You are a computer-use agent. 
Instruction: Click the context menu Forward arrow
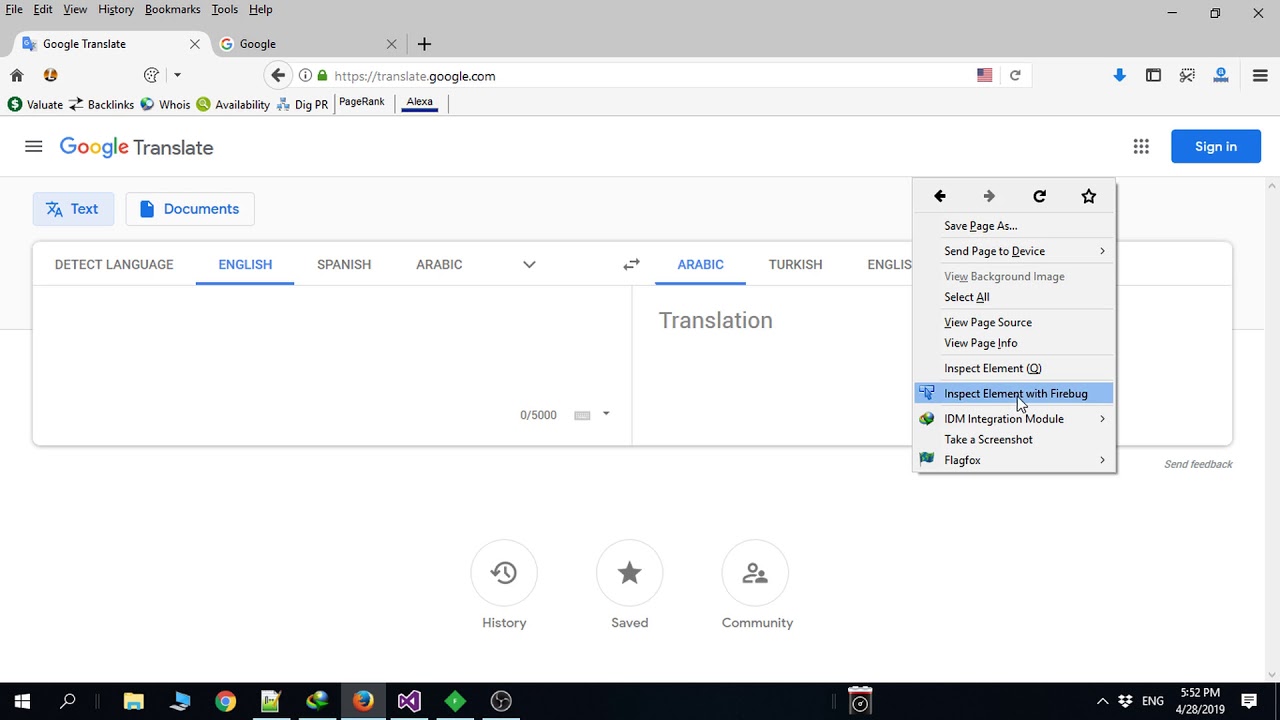(989, 196)
